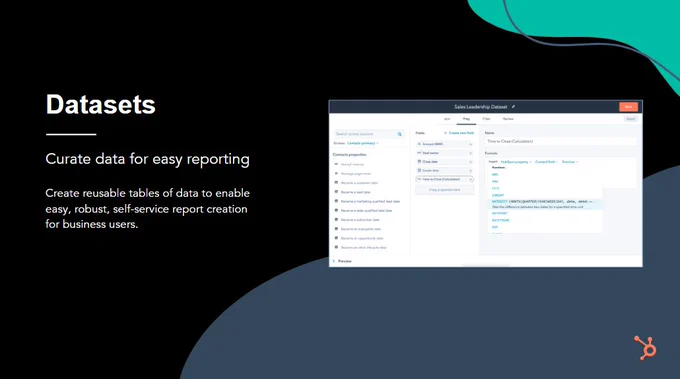Select Became an other lifecycle date property

(363, 248)
